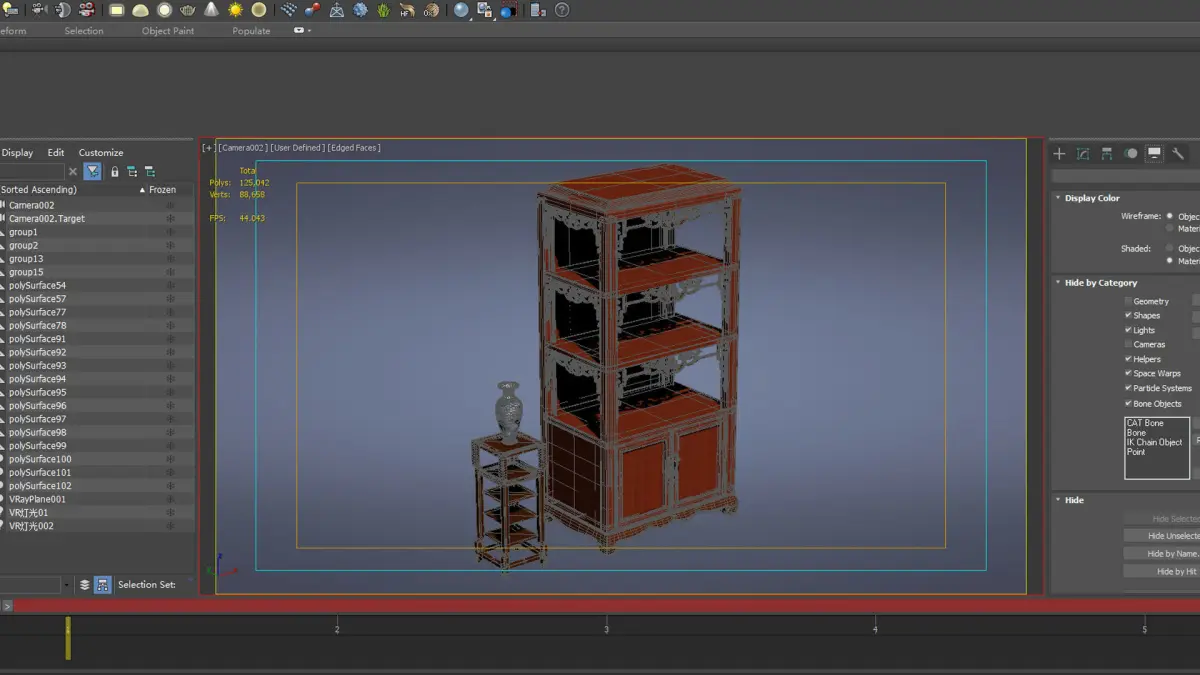
Task: Switch to the Modify panel icon
Action: pyautogui.click(x=1083, y=154)
